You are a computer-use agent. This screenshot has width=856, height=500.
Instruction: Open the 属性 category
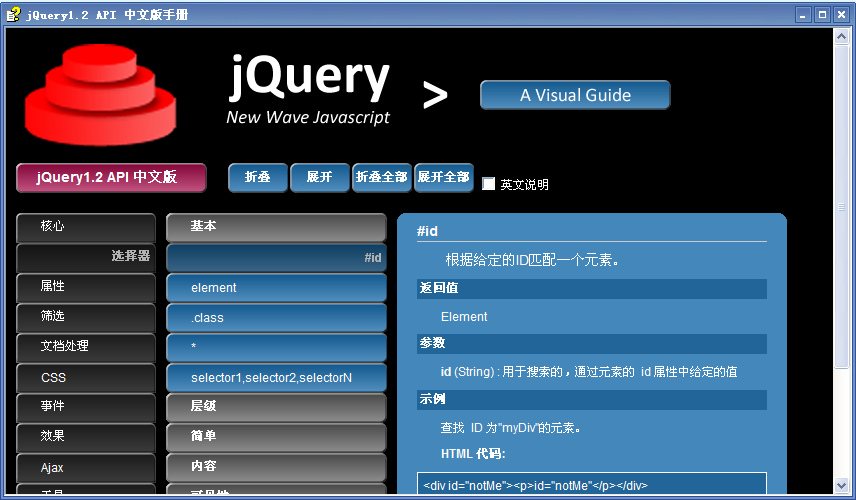tap(86, 287)
